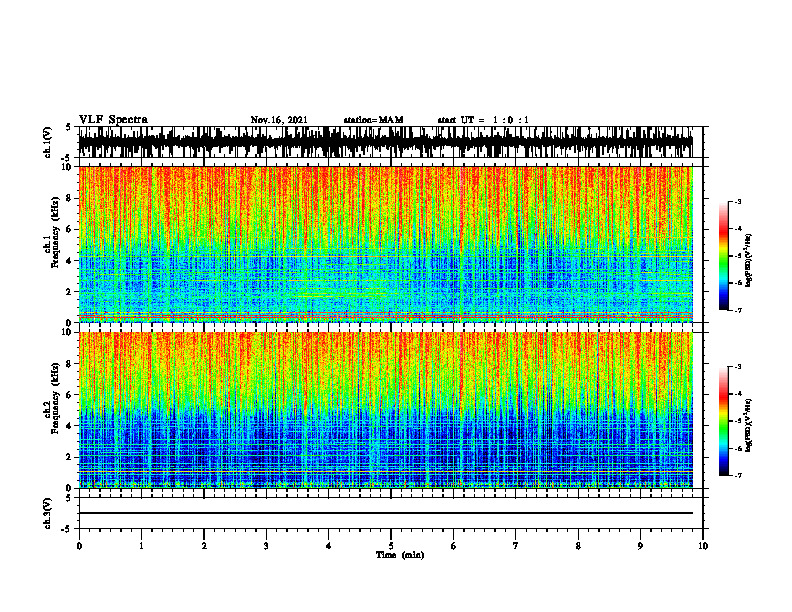Click time axis tick label "5"
This screenshot has height=612, width=792.
tap(391, 546)
